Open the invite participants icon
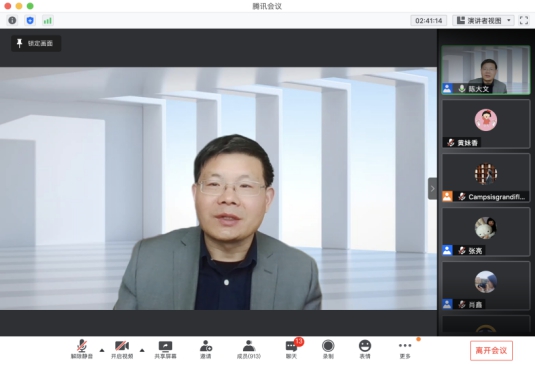Viewport: 535px width, 365px height. point(206,350)
